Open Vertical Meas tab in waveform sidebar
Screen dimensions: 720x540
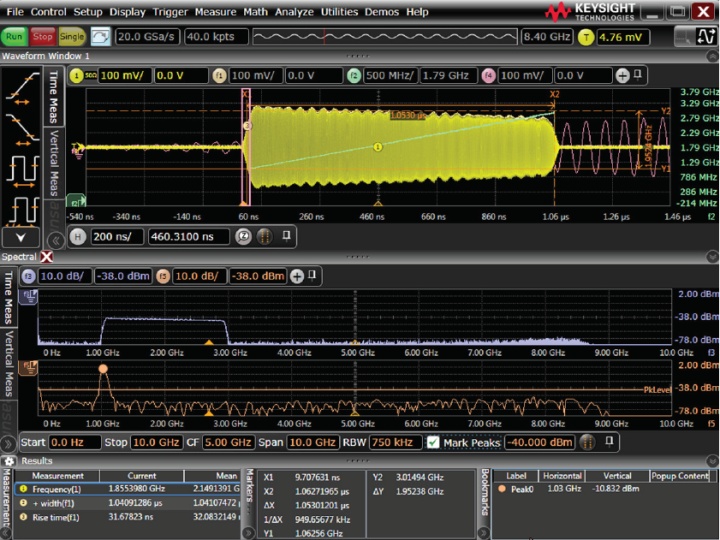pyautogui.click(x=54, y=163)
